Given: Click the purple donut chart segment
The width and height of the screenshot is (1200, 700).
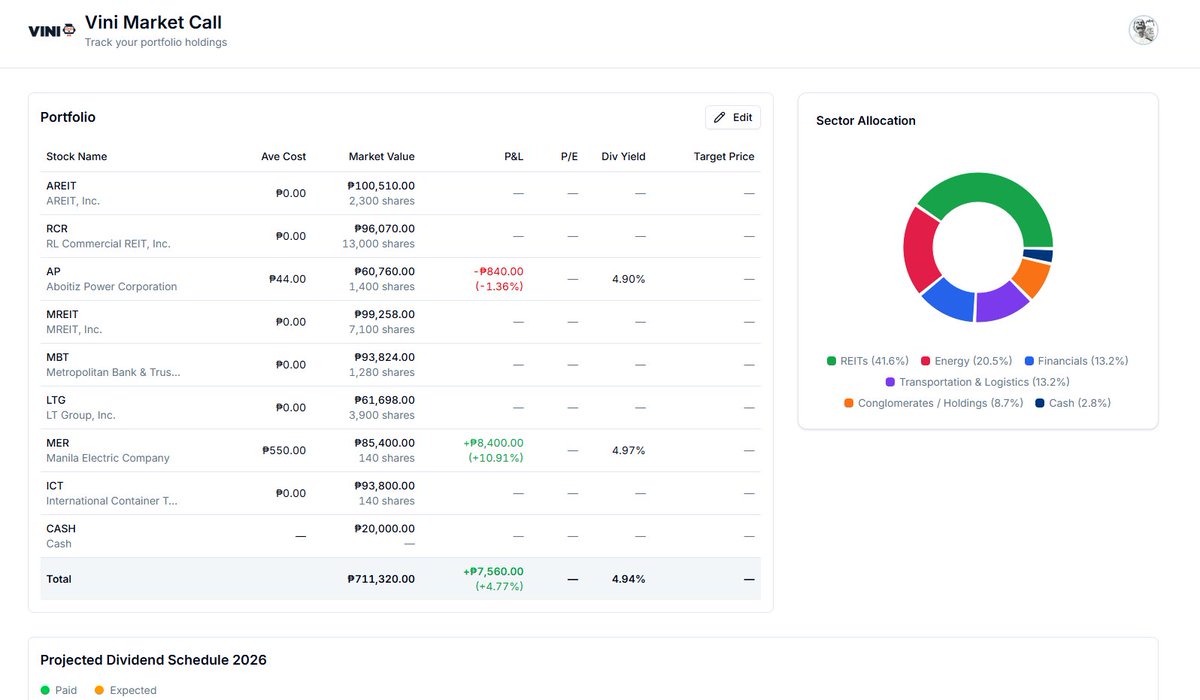Looking at the screenshot, I should [1000, 304].
